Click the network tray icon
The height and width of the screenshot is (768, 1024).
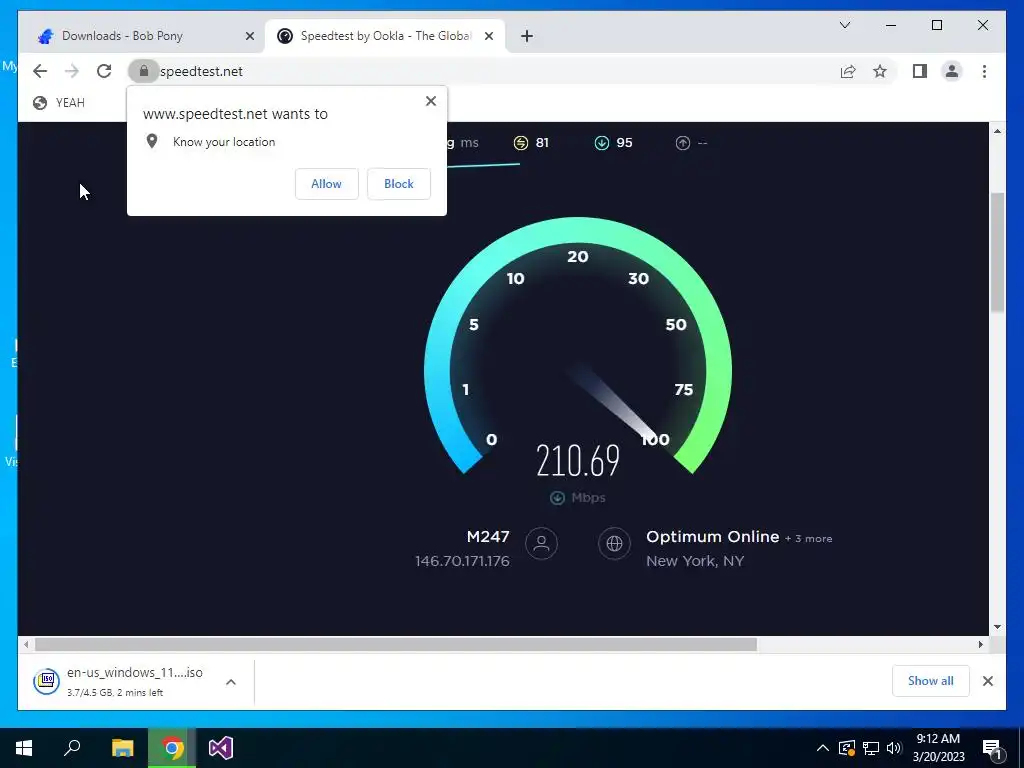pos(871,748)
